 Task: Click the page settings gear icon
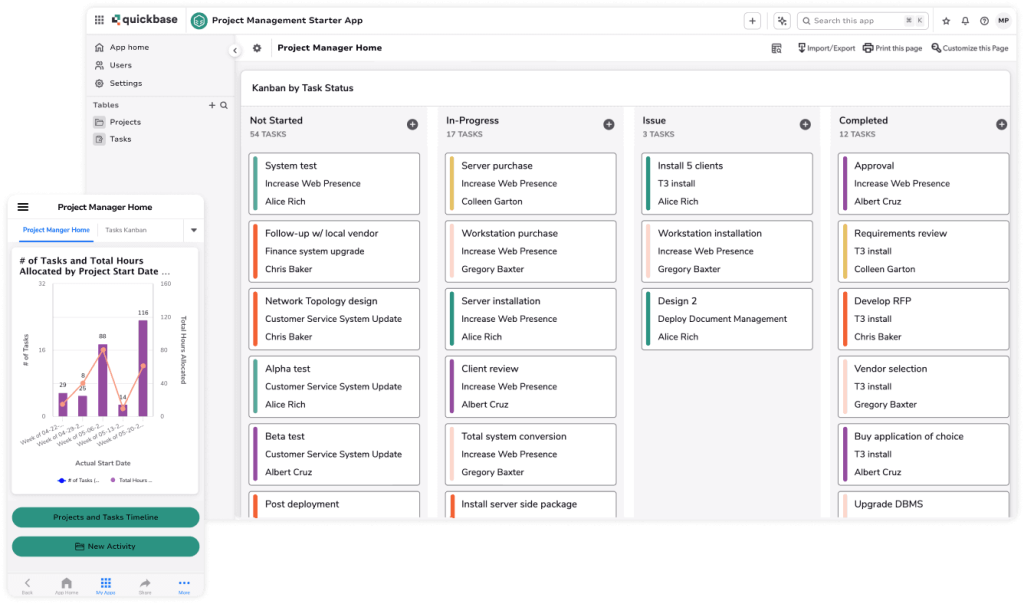[258, 47]
